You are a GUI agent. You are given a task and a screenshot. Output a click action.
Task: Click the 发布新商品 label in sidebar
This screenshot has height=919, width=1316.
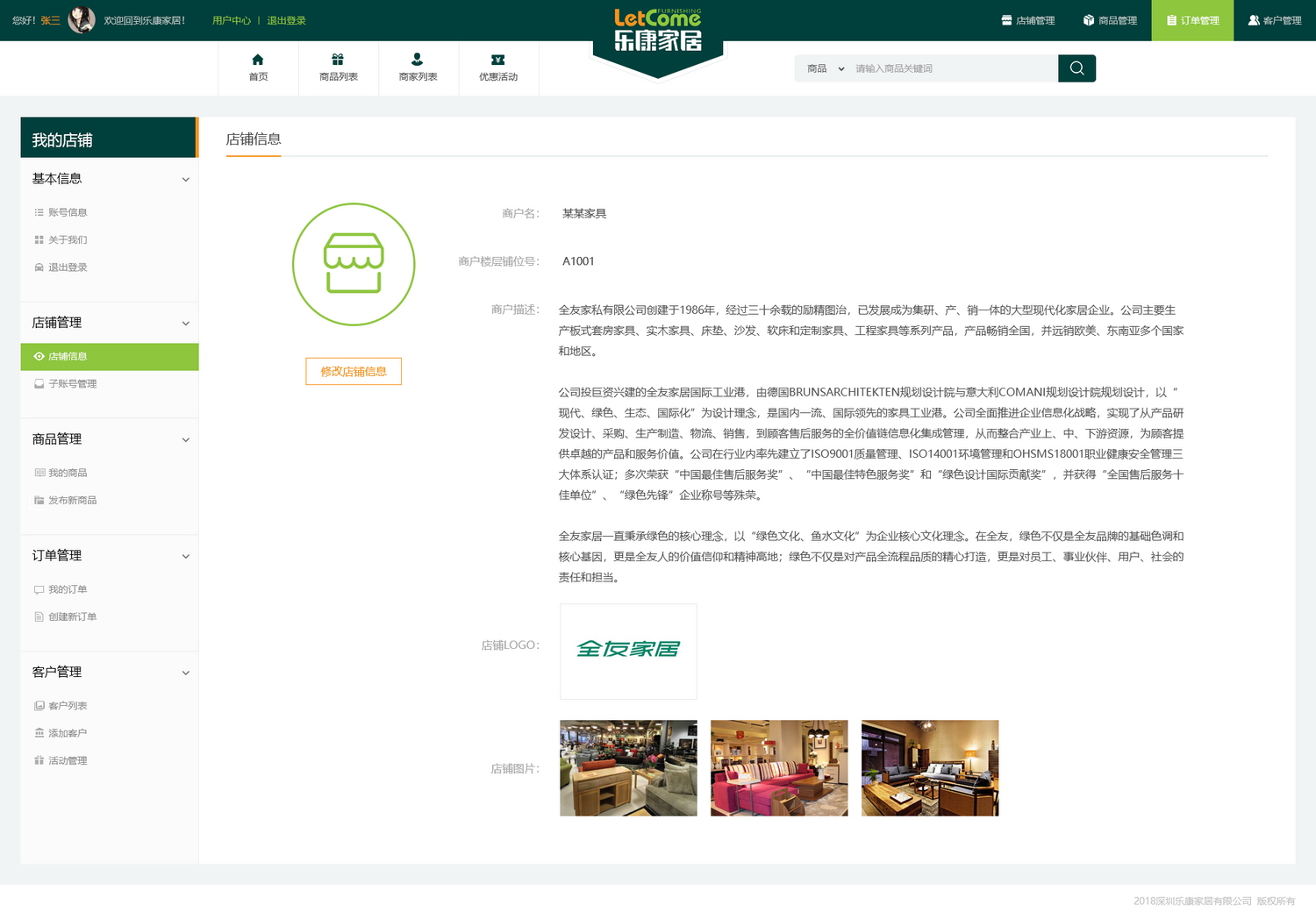coord(73,501)
